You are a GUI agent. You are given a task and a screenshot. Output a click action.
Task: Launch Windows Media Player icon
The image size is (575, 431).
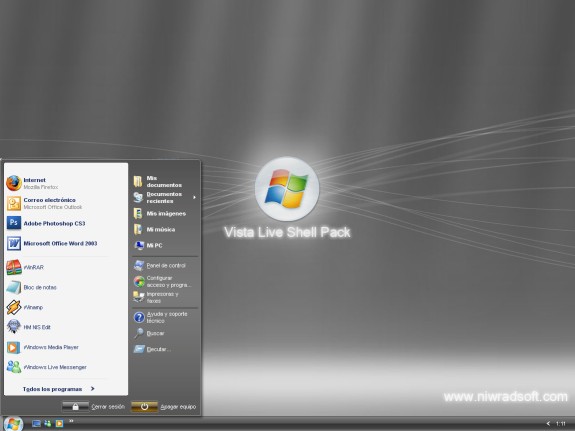(x=14, y=347)
